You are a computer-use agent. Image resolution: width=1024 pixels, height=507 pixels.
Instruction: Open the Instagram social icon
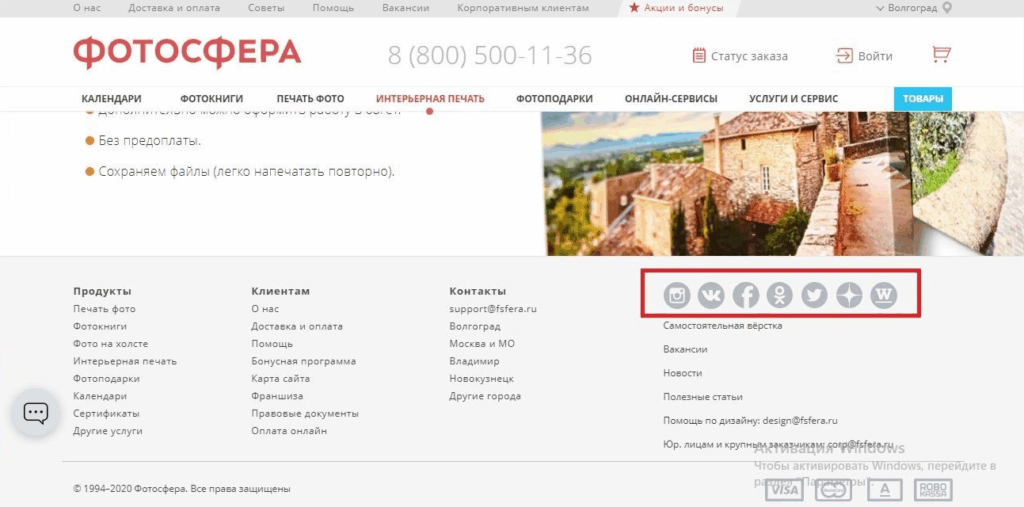point(677,295)
